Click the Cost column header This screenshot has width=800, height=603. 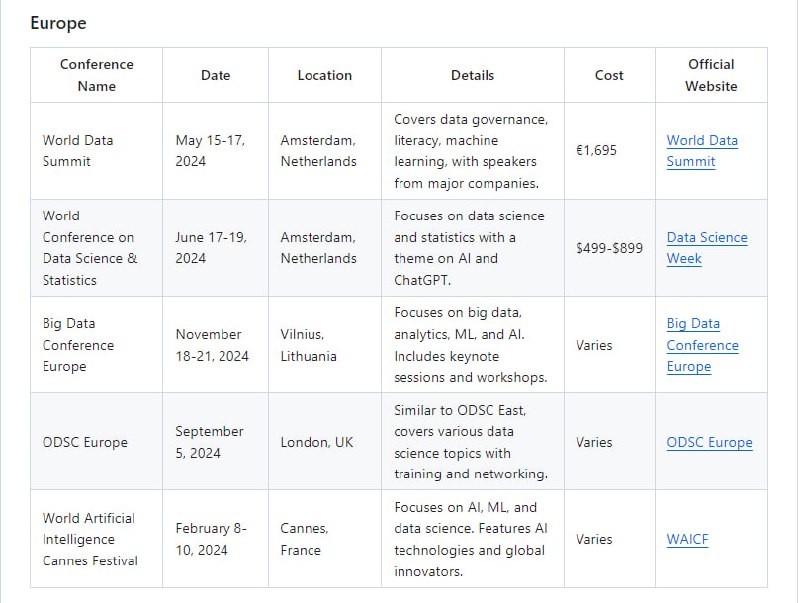[609, 75]
